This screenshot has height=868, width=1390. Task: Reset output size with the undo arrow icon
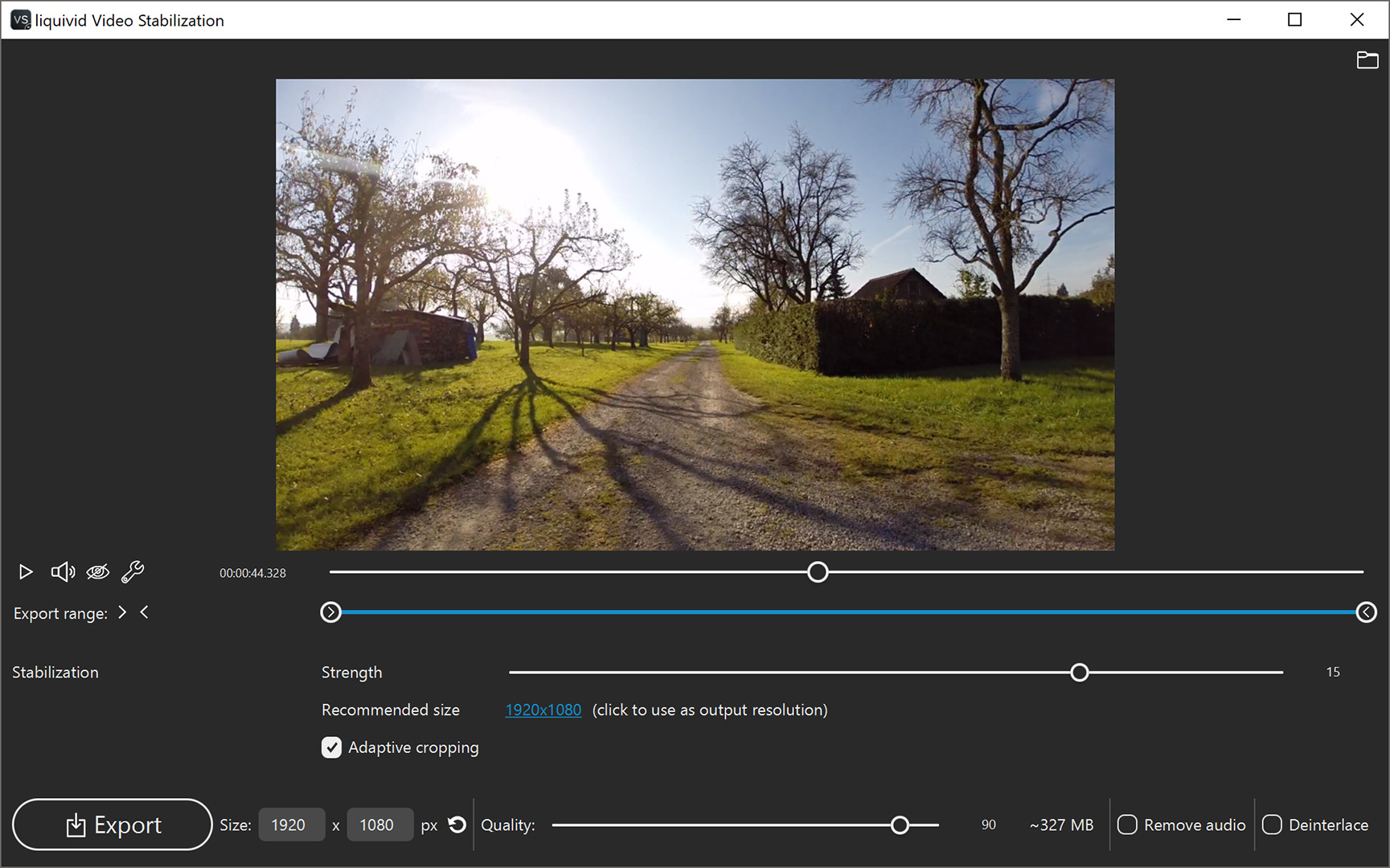click(457, 824)
